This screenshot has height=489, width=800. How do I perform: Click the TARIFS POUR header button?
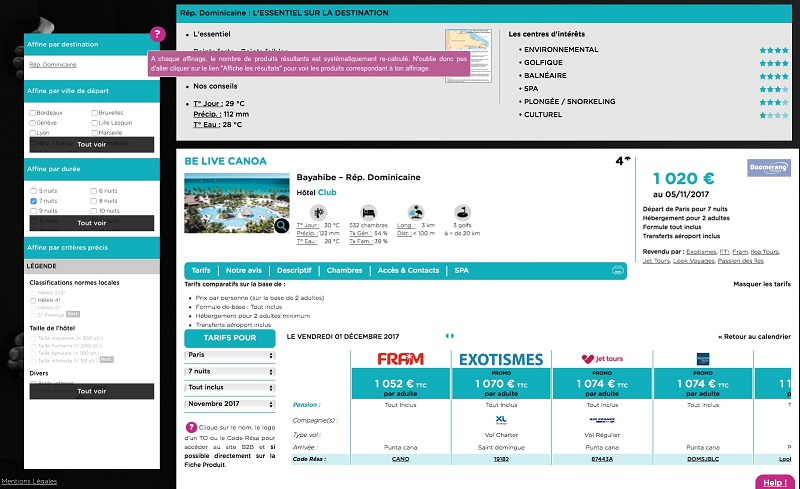click(230, 338)
